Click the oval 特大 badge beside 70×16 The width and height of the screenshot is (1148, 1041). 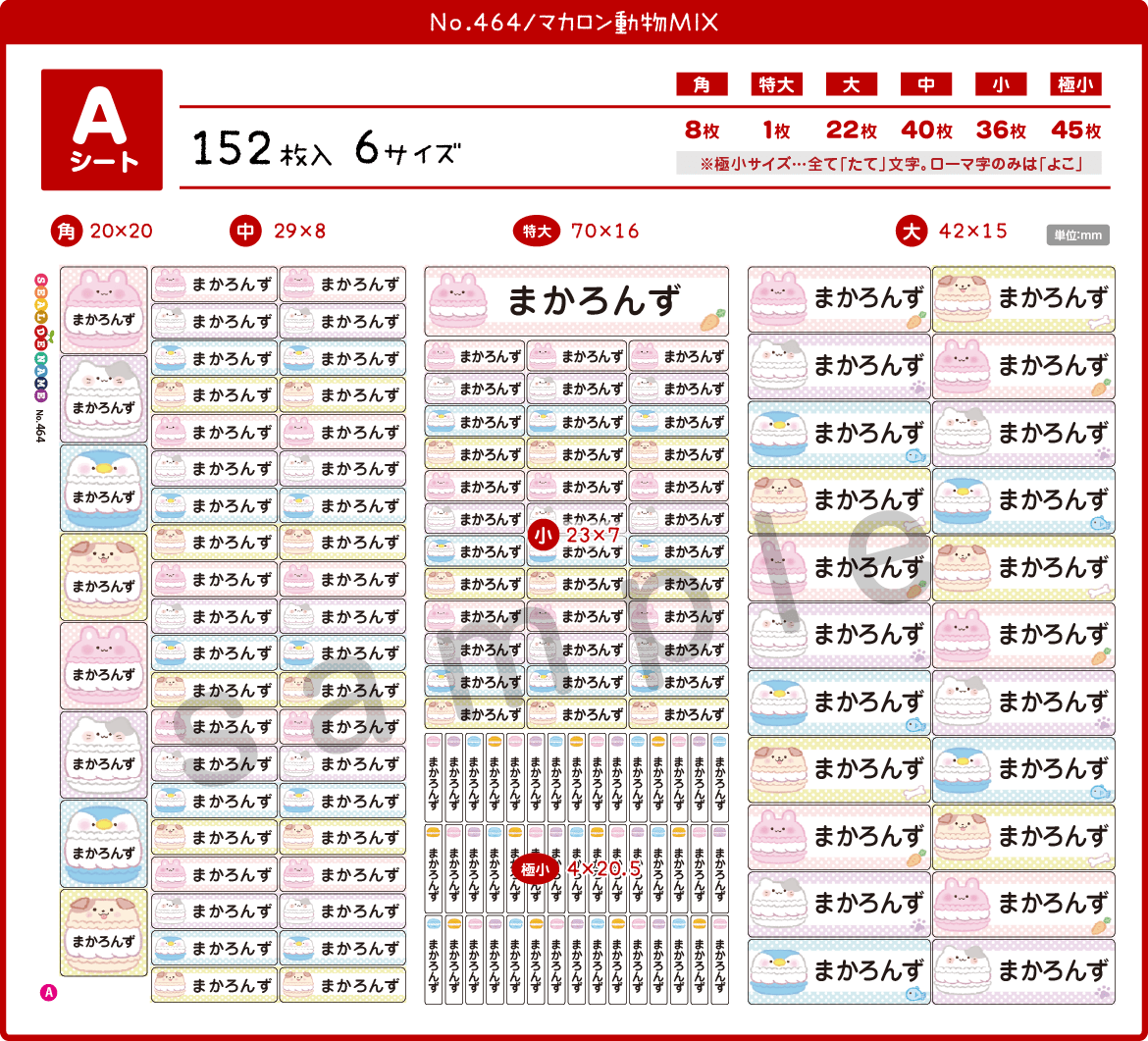[537, 232]
